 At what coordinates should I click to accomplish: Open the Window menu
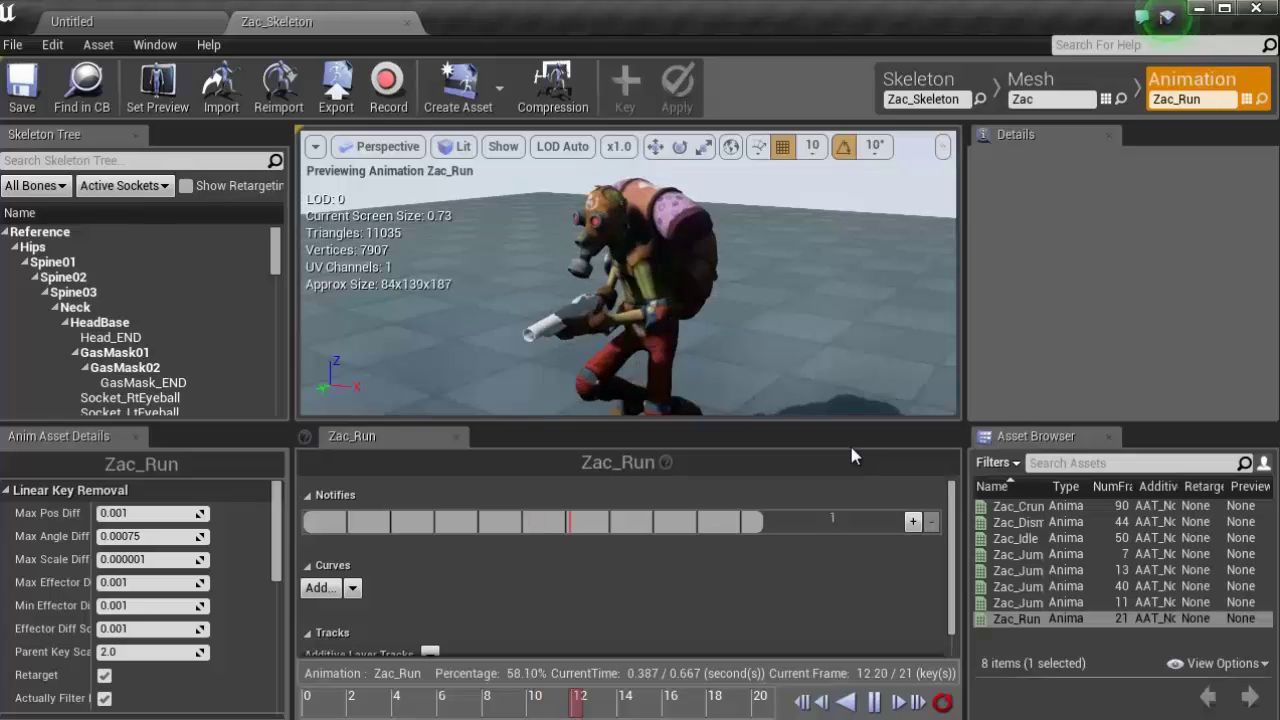(x=155, y=45)
